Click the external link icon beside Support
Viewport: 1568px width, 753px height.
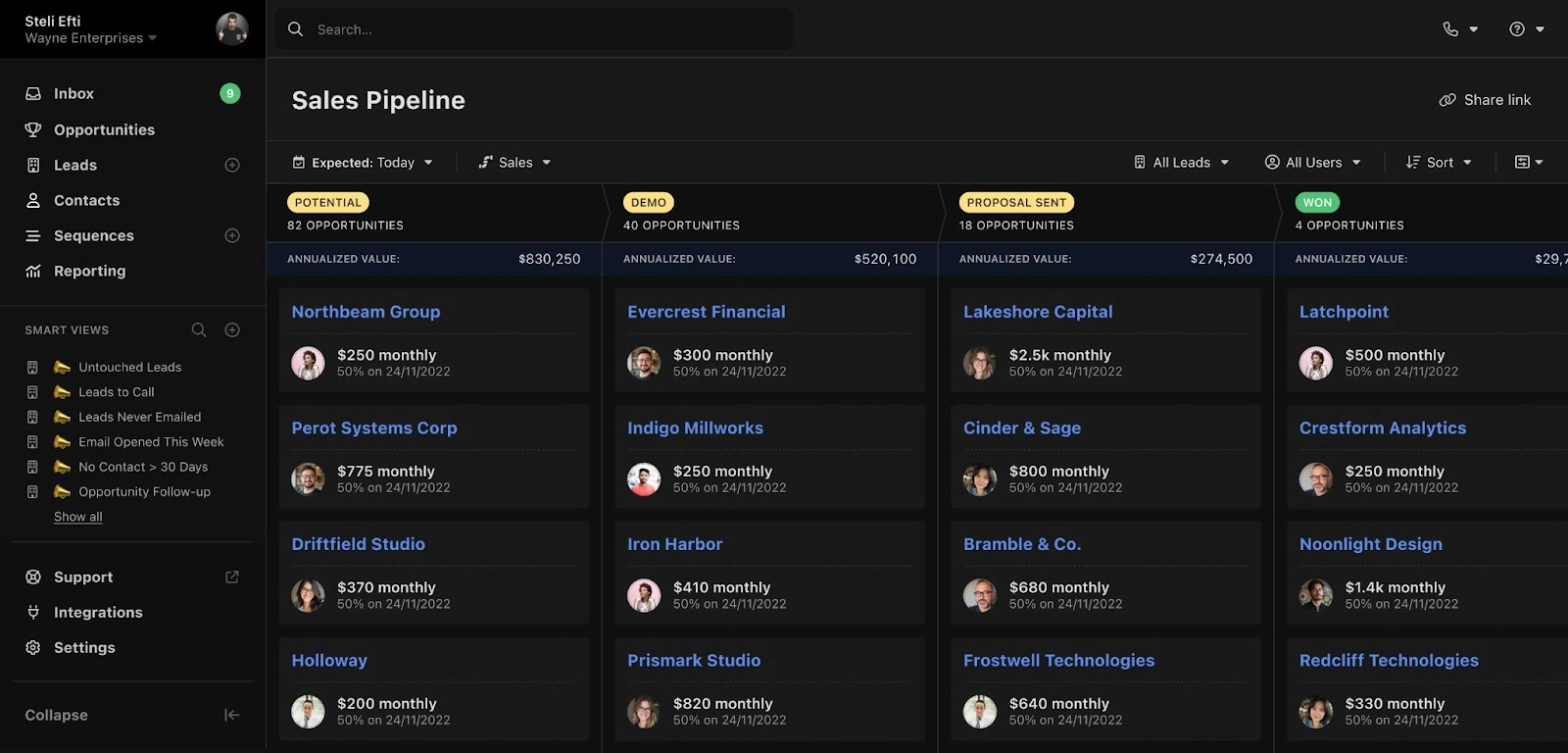click(x=232, y=577)
